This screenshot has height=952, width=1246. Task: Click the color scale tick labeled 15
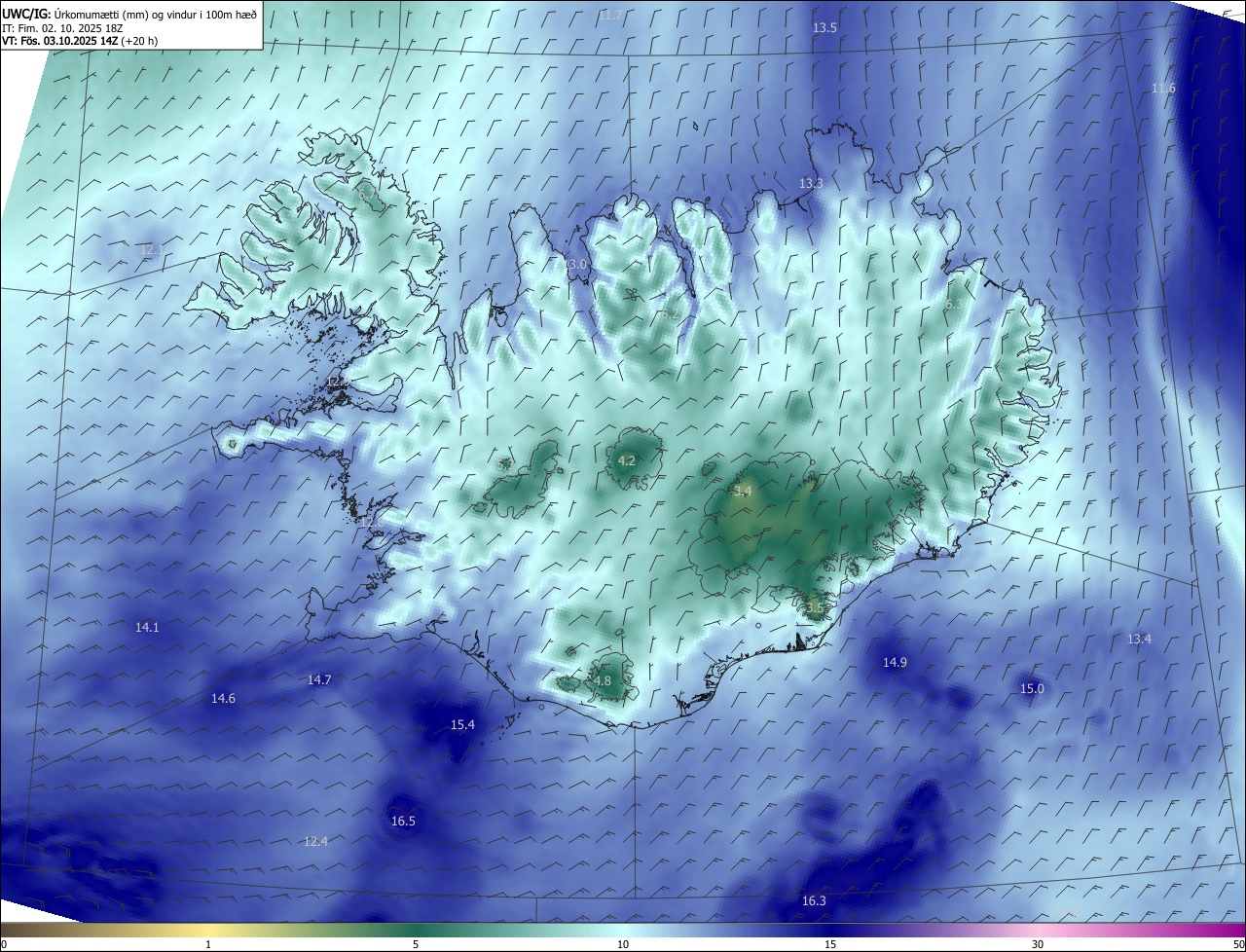point(830,944)
